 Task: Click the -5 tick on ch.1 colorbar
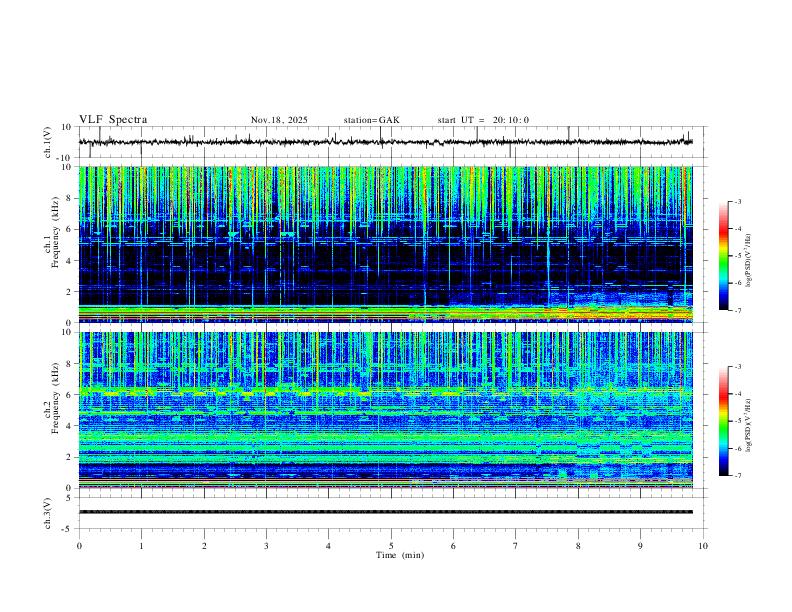(x=737, y=256)
